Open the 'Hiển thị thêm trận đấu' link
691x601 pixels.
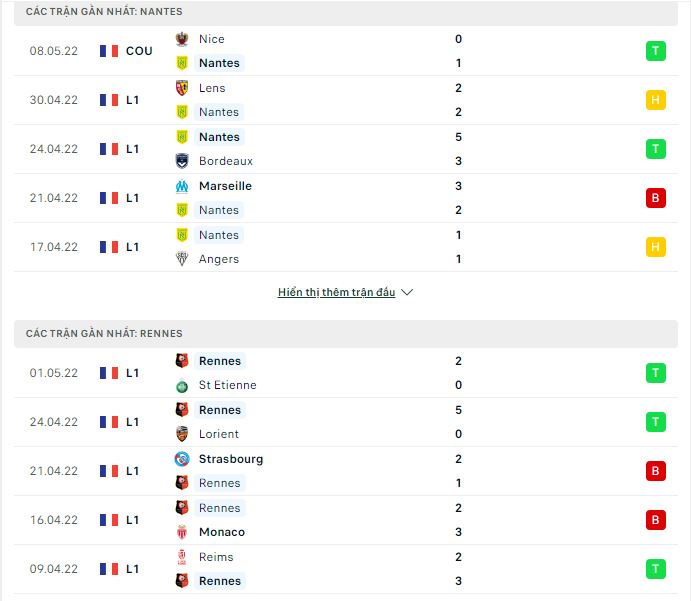pyautogui.click(x=336, y=292)
